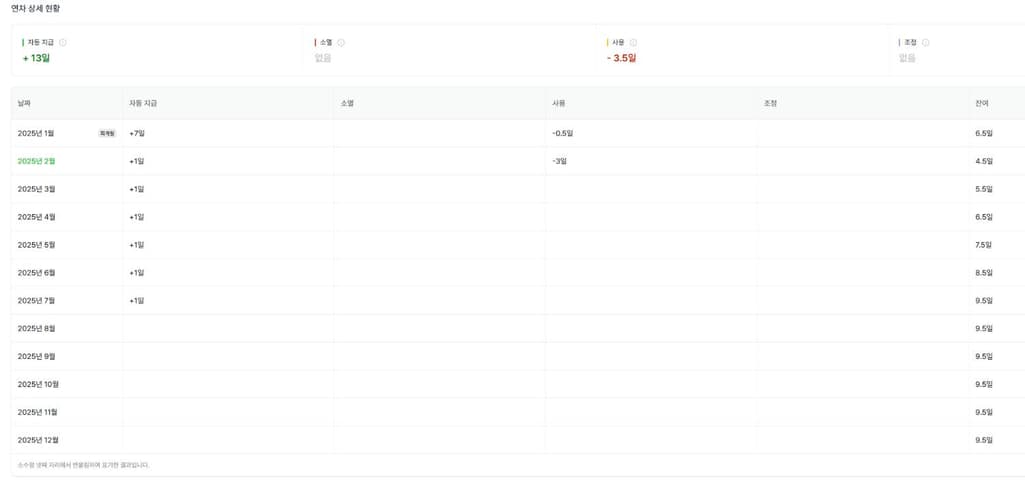Click the +7일 grant in January row
Image resolution: width=1025 pixels, height=489 pixels.
(x=137, y=133)
